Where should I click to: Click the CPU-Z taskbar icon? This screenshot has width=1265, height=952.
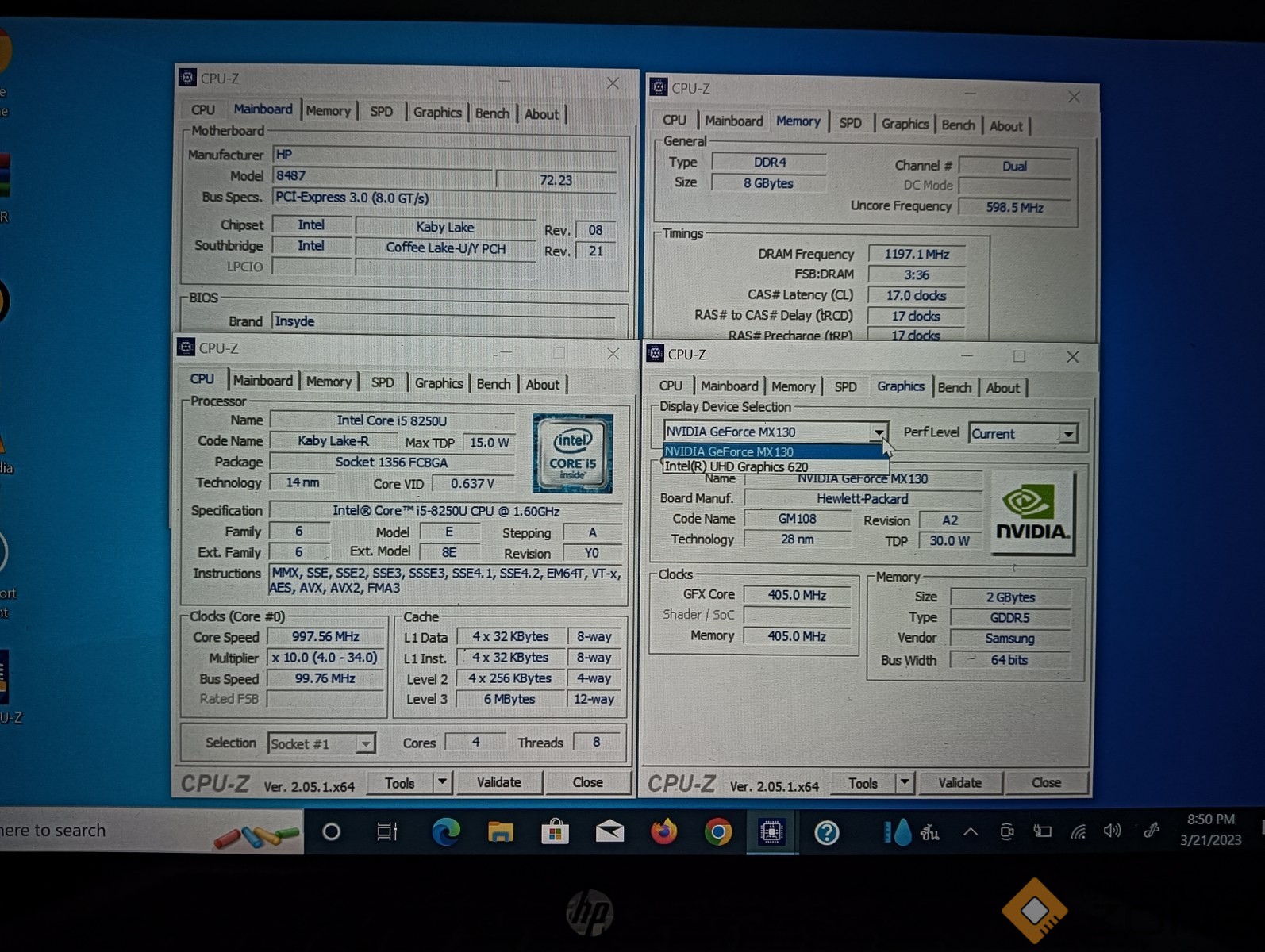(x=771, y=831)
